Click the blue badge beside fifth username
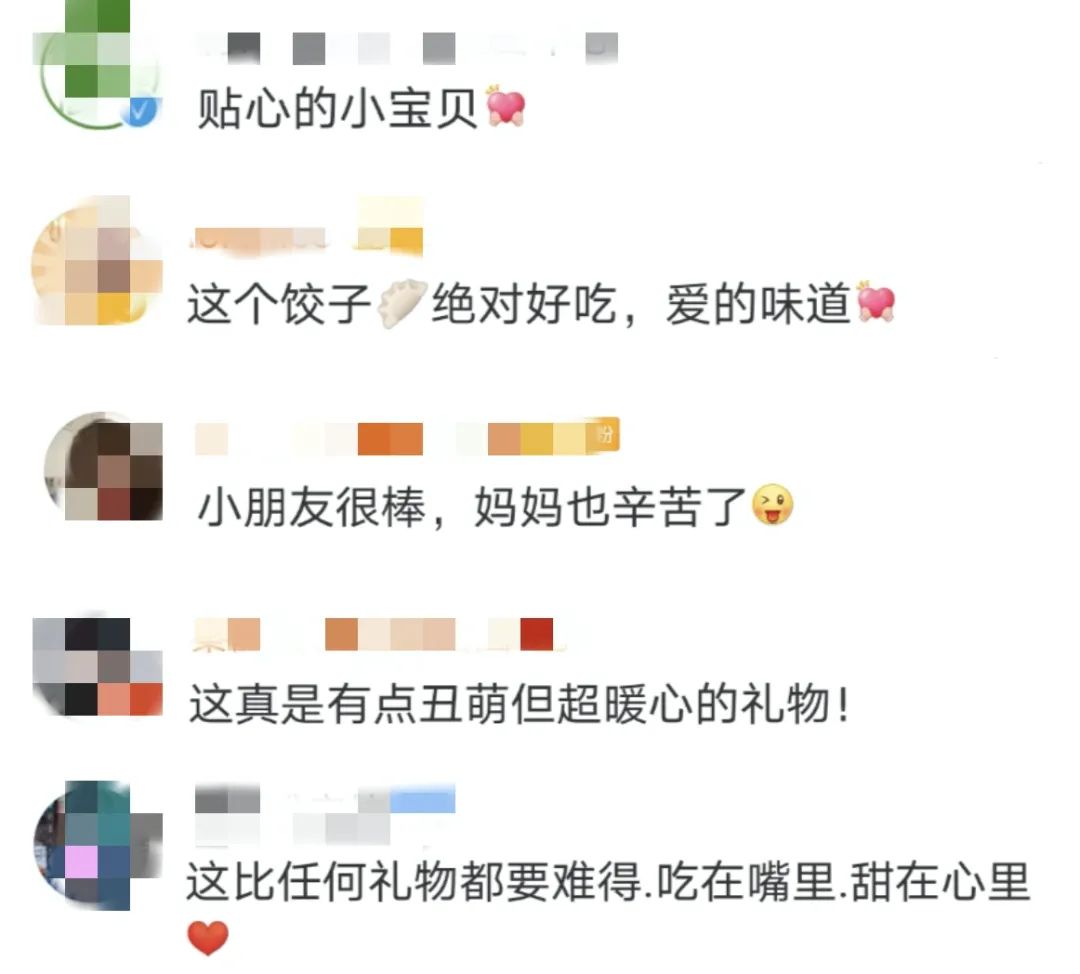The height and width of the screenshot is (974, 1080). (x=422, y=799)
